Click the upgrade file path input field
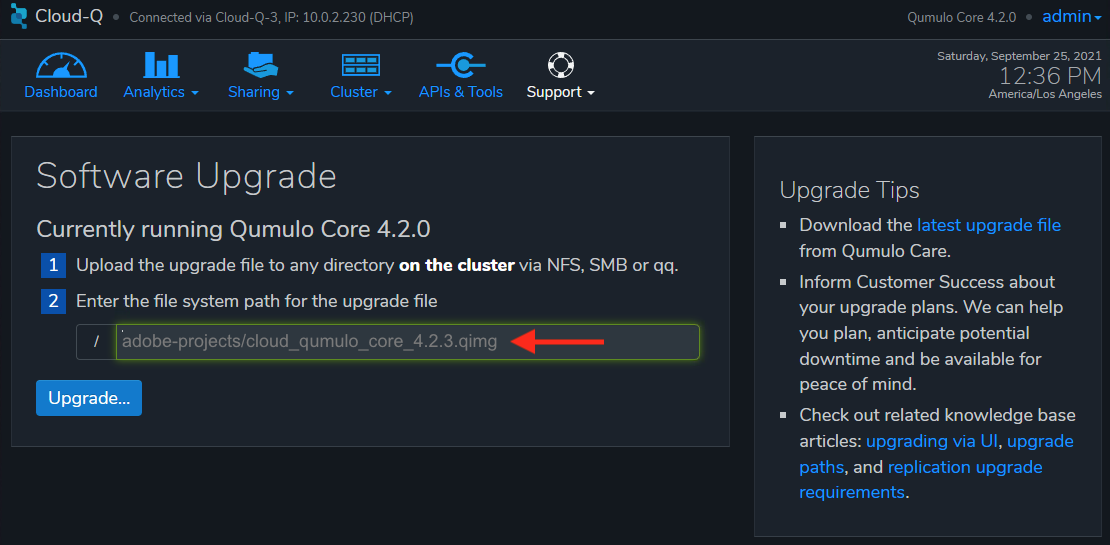Image resolution: width=1110 pixels, height=545 pixels. click(408, 342)
